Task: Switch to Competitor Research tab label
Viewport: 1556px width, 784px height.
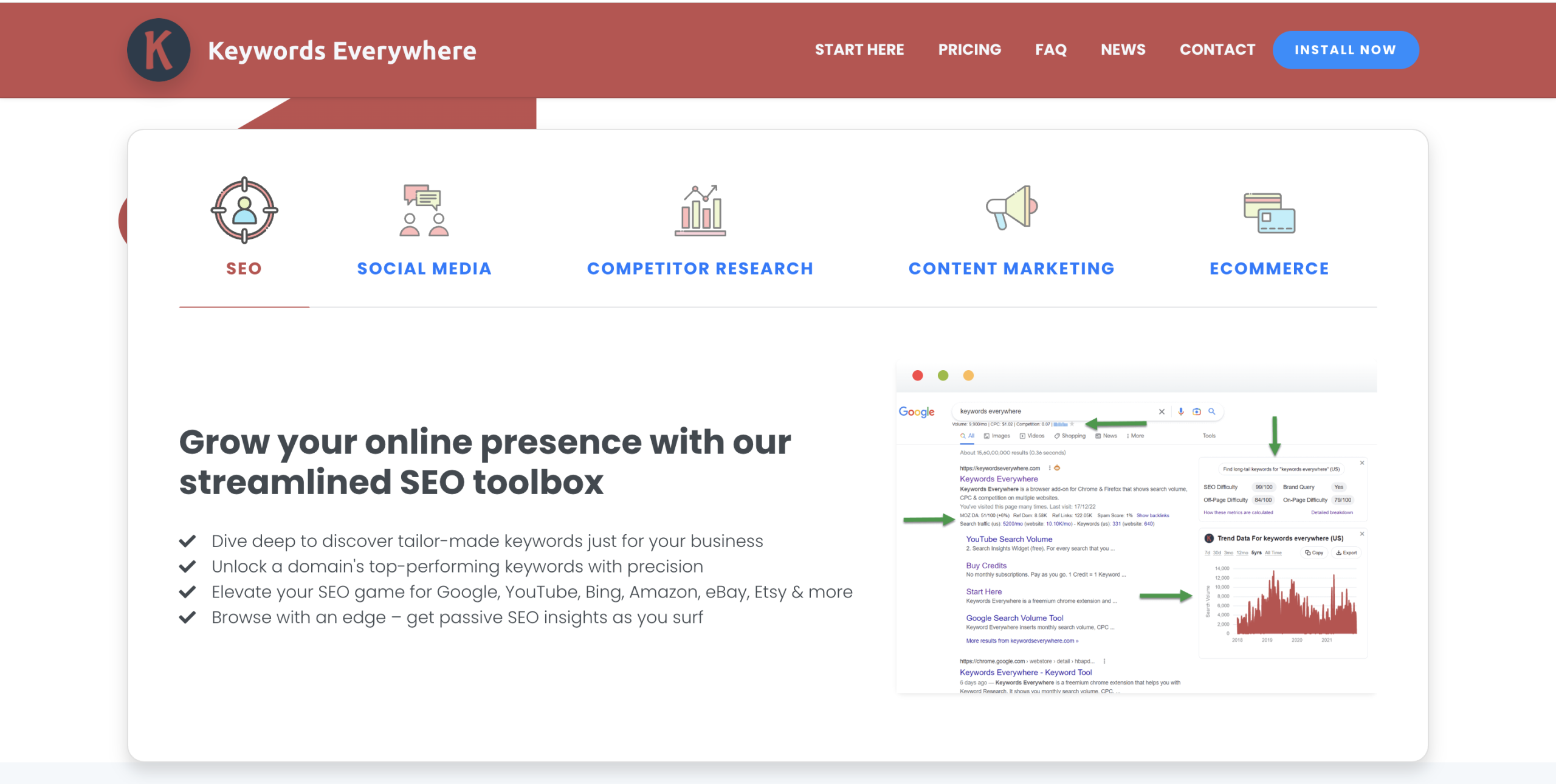Action: (x=700, y=269)
